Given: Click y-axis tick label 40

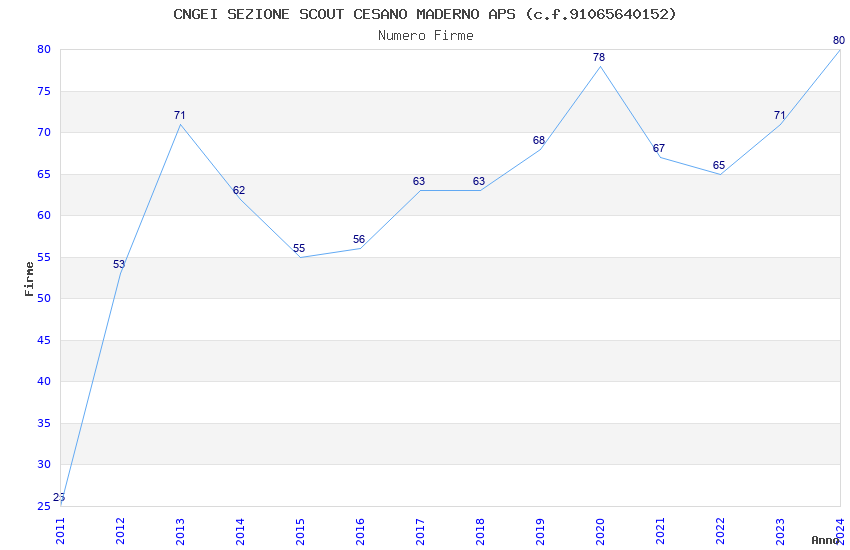Looking at the screenshot, I should [44, 381].
